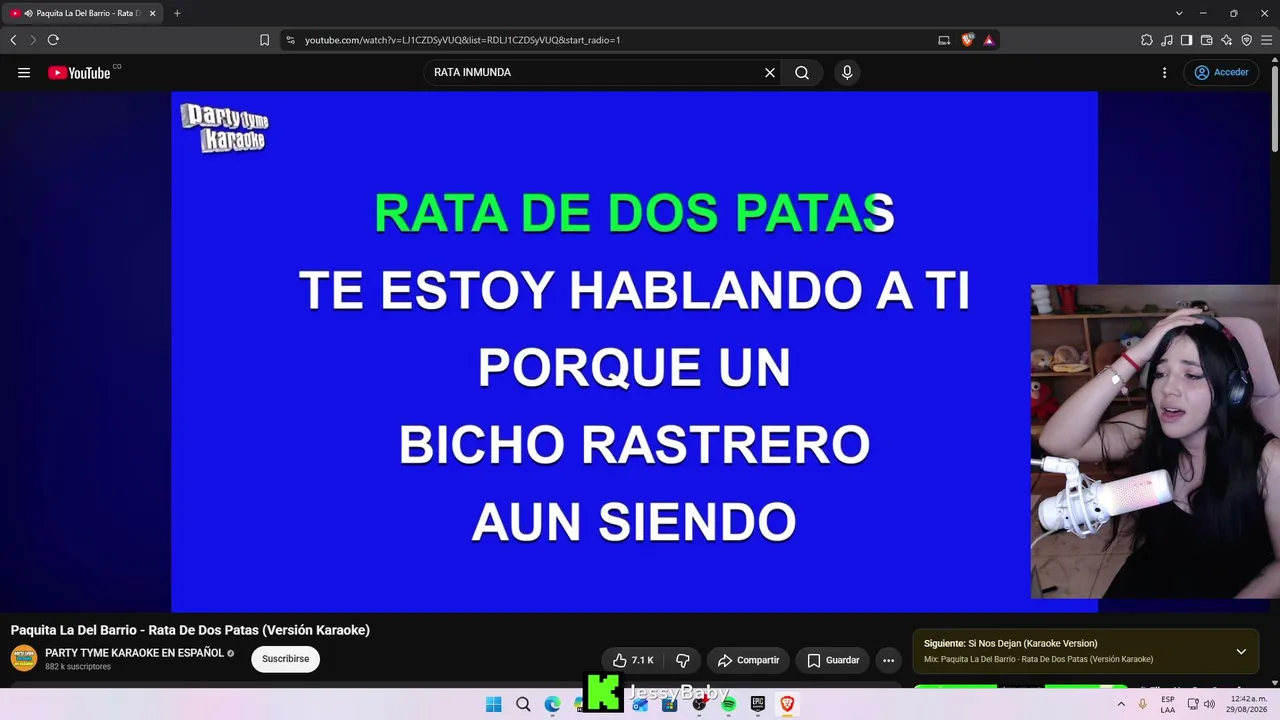This screenshot has width=1280, height=720.
Task: Open Brave Rewards triangle icon
Action: (988, 40)
